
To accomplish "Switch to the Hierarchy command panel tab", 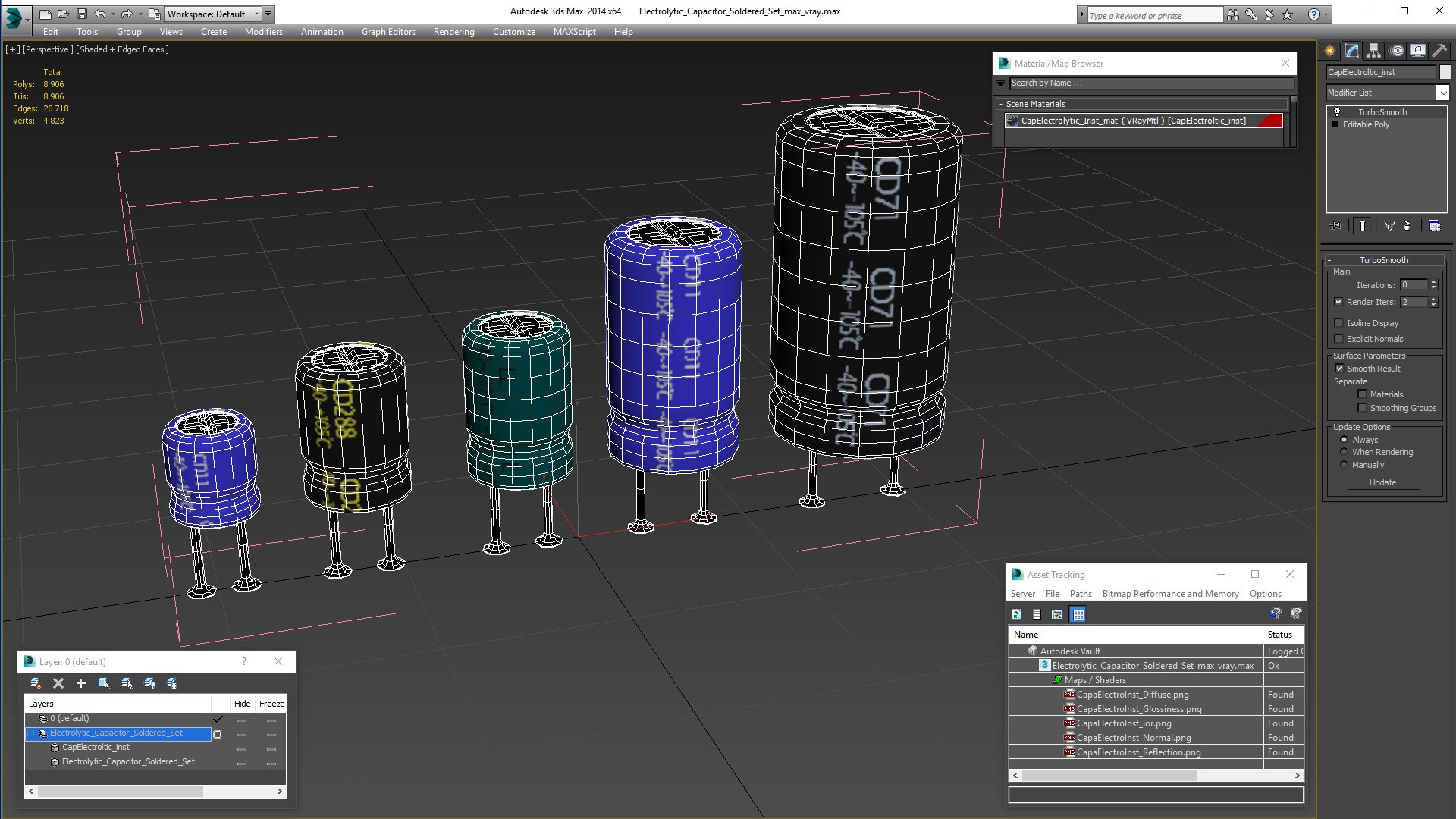I will (x=1374, y=51).
